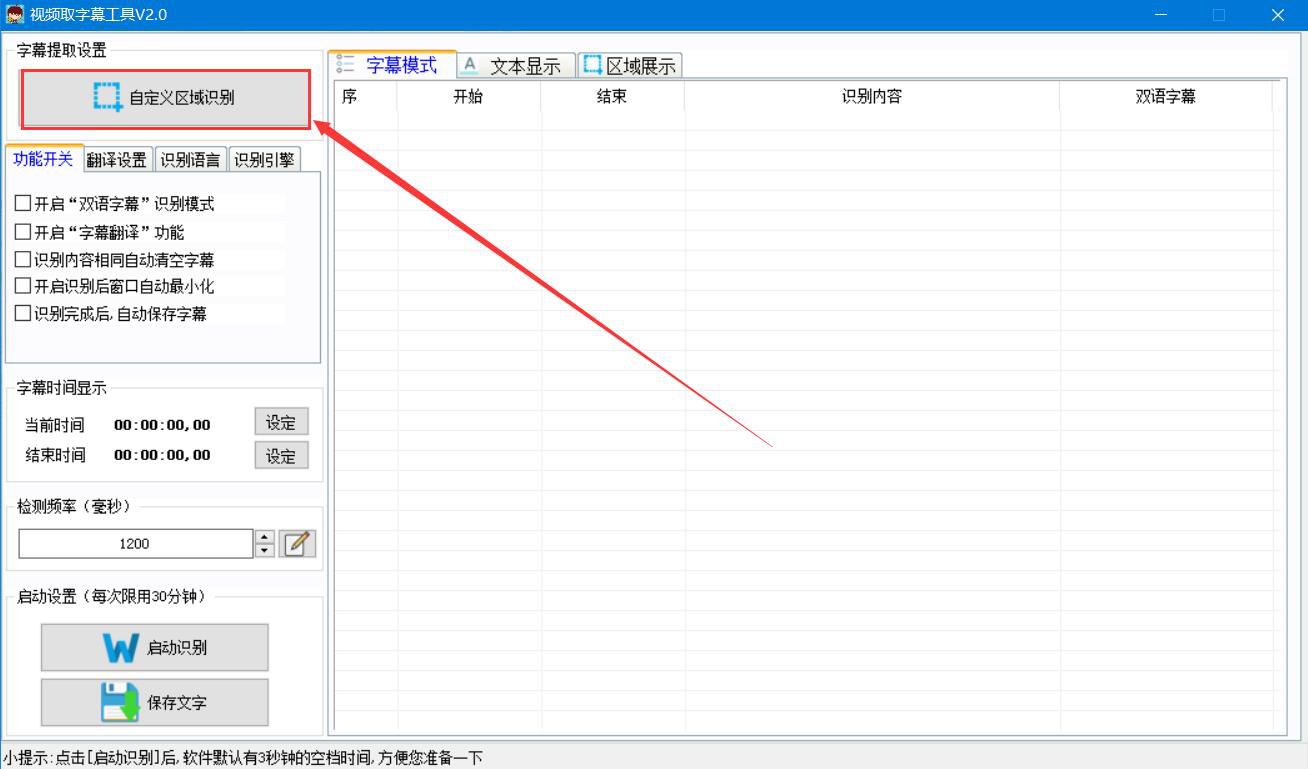Tick 开启识别后窗口自动最小化 checkbox
The image size is (1308, 769).
[x=23, y=286]
